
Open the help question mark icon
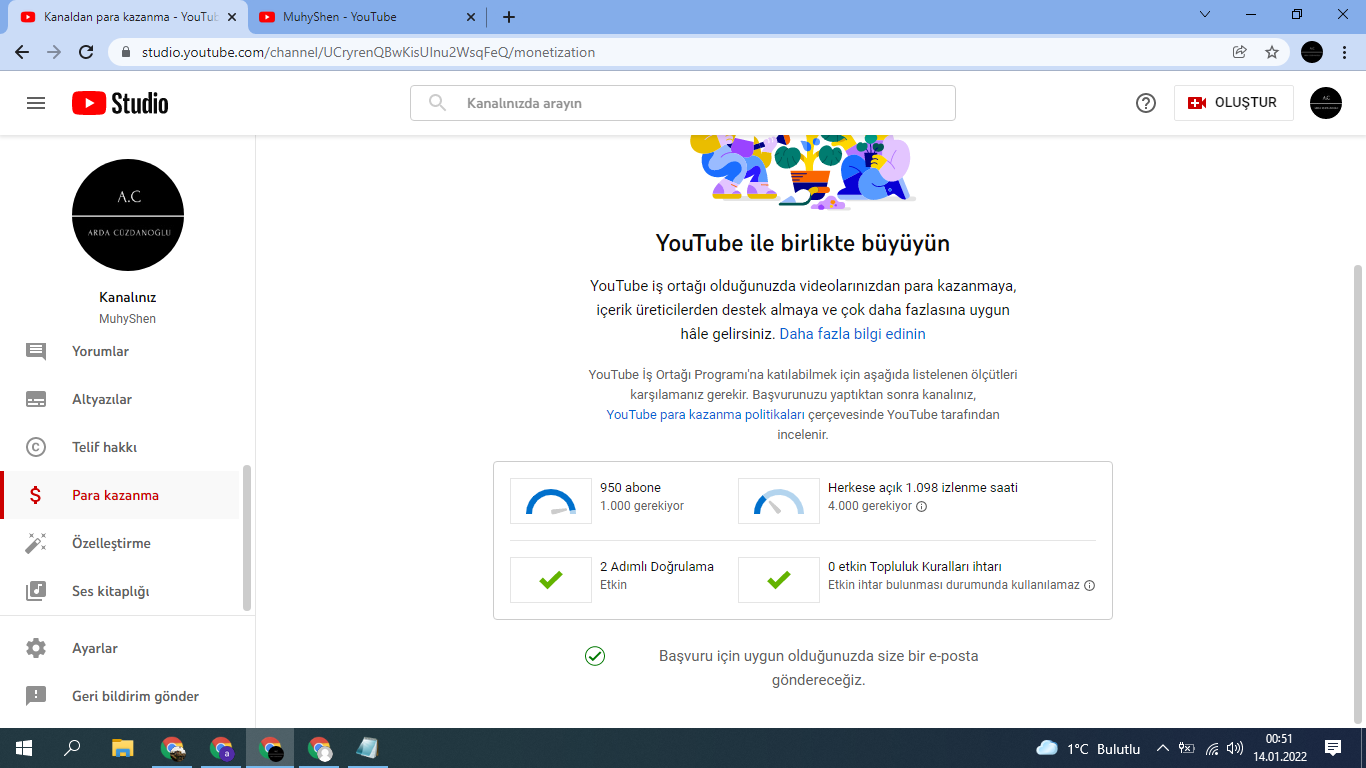[x=1146, y=103]
